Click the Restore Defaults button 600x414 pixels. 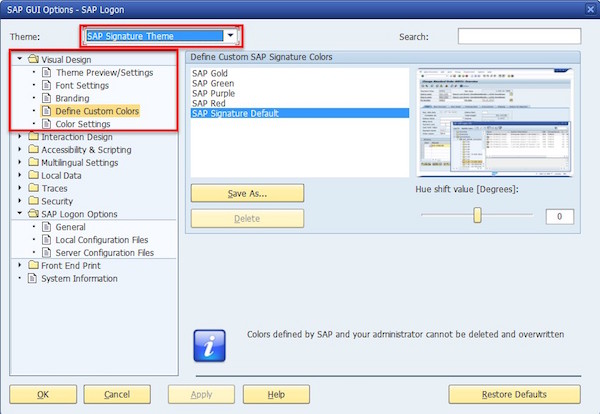(514, 394)
